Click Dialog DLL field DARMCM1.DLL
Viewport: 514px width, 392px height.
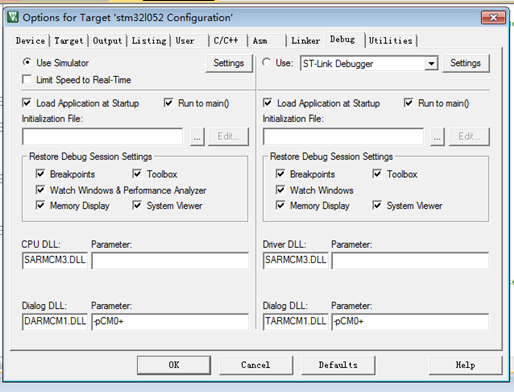55,322
